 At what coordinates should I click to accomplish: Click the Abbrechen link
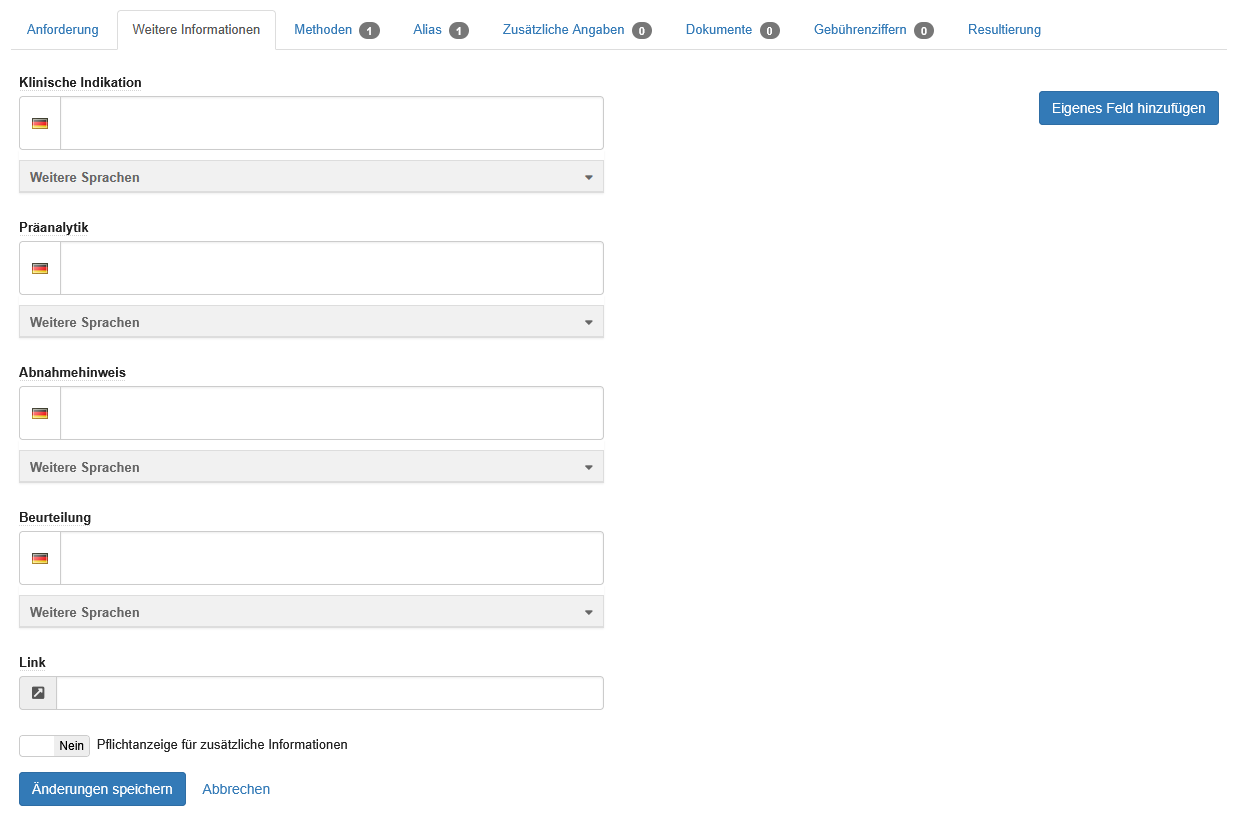tap(236, 789)
